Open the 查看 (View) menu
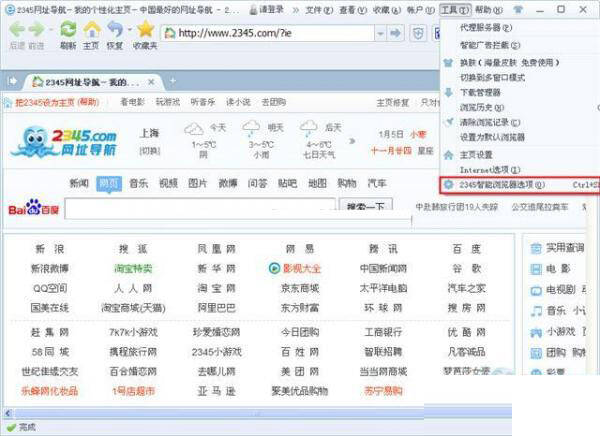Image resolution: width=600 pixels, height=436 pixels. (x=353, y=10)
